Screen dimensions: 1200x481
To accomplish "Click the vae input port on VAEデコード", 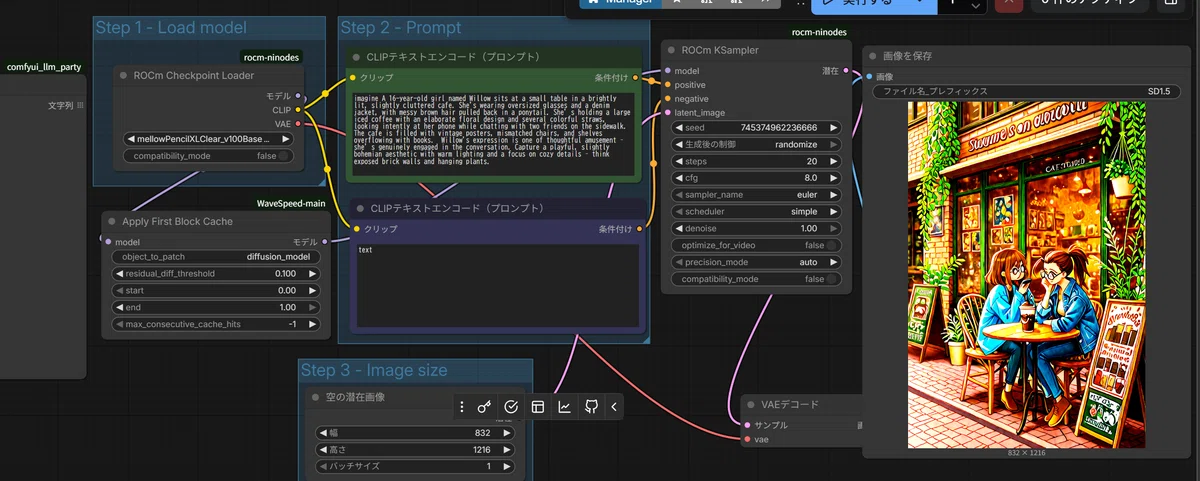I will [746, 439].
